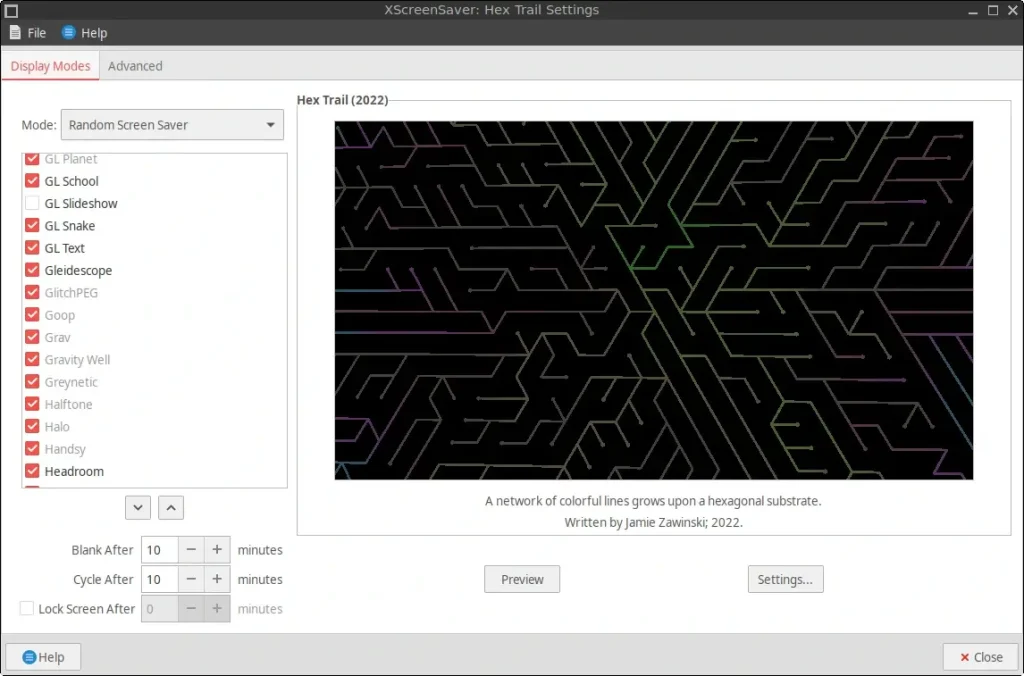Screen dimensions: 1024x676
Task: Click the Preview button
Action: click(522, 579)
